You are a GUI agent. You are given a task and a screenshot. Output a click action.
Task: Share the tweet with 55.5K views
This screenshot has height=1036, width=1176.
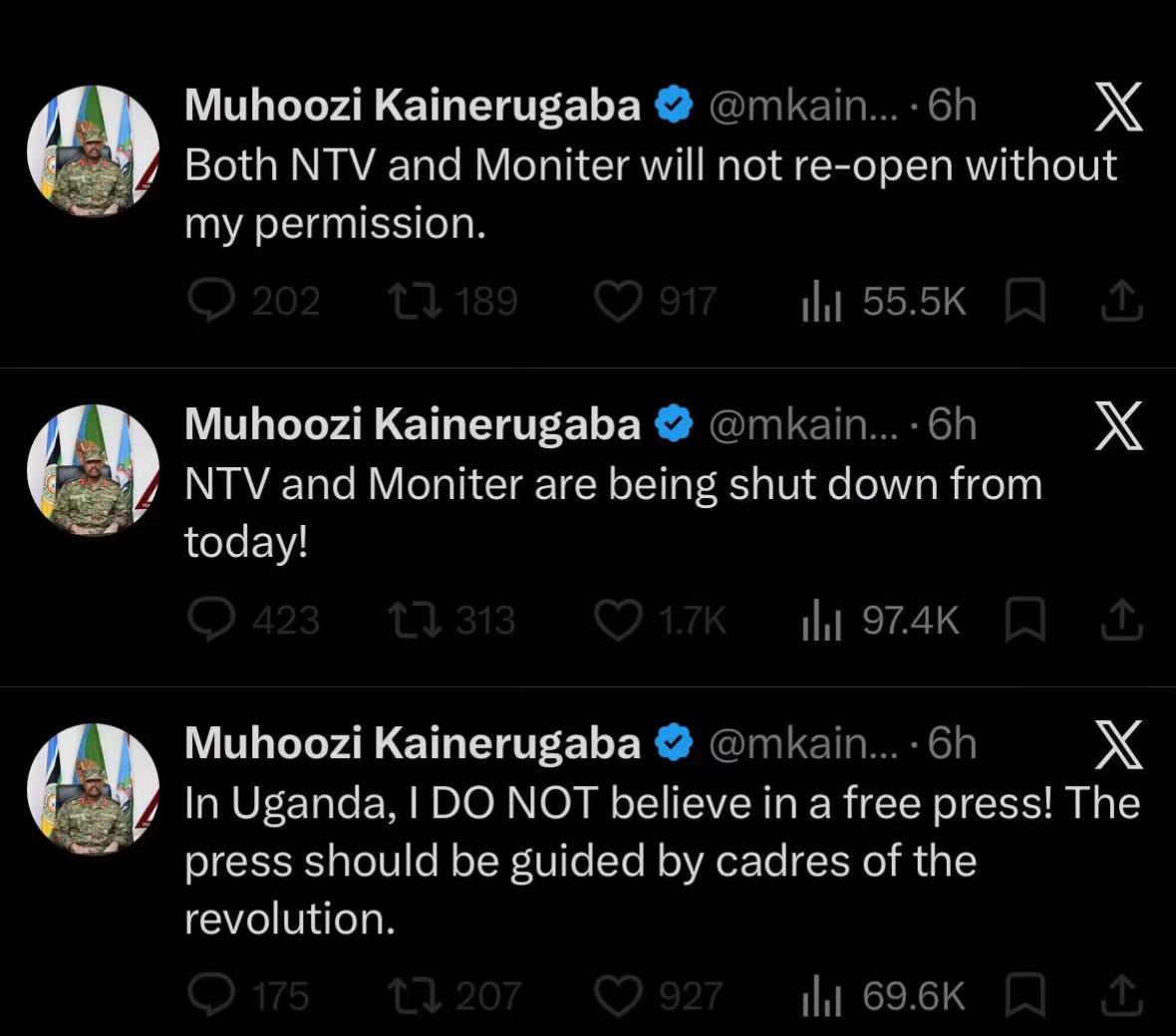click(x=1122, y=301)
